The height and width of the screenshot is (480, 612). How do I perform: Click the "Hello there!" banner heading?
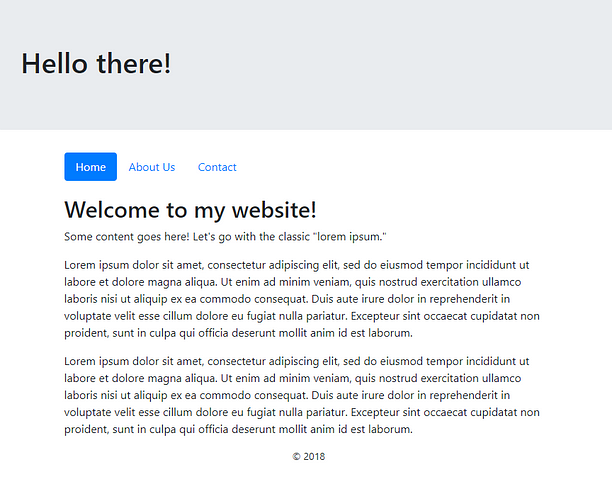point(96,63)
